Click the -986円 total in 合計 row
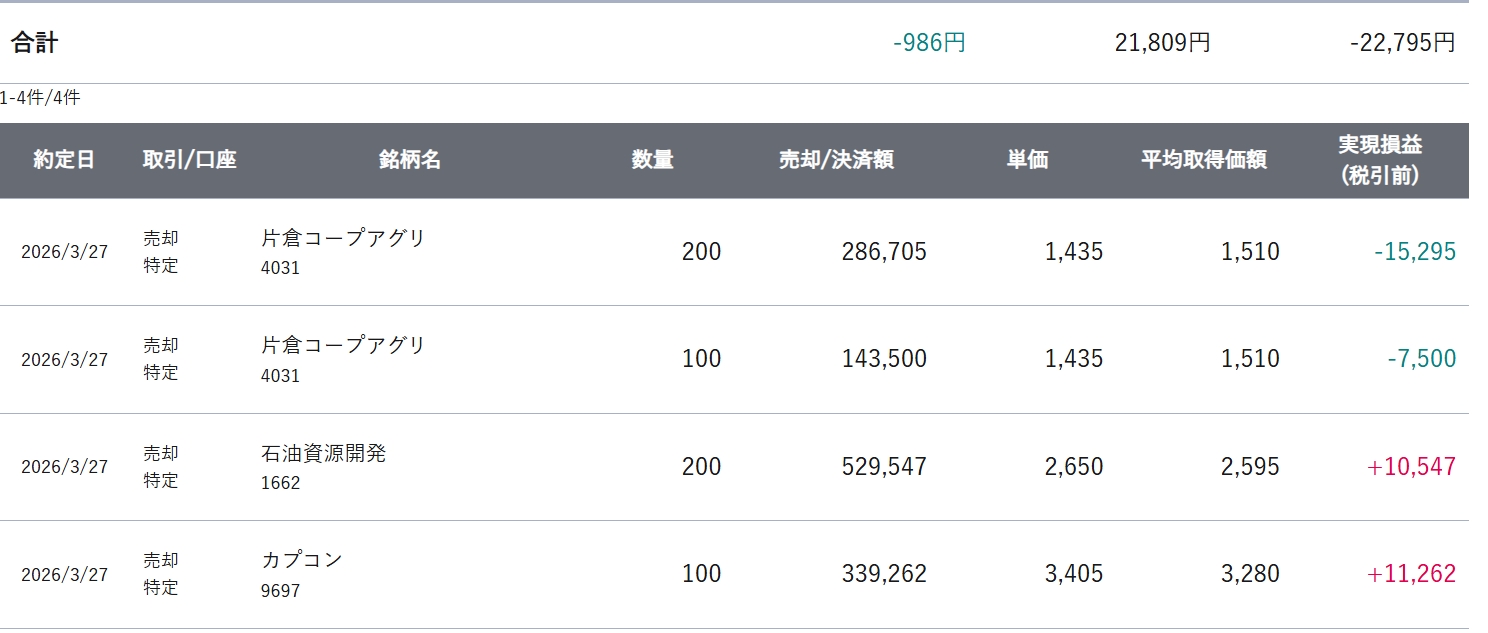The height and width of the screenshot is (633, 1488). pyautogui.click(x=929, y=43)
